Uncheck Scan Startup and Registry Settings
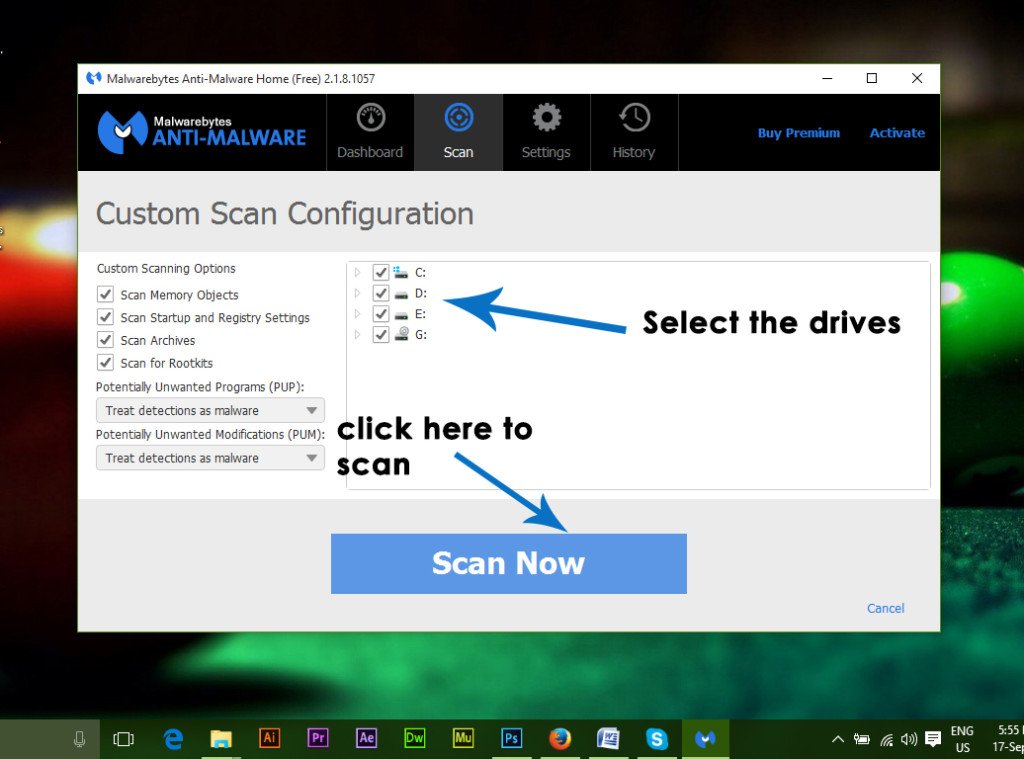The height and width of the screenshot is (759, 1024). click(105, 317)
